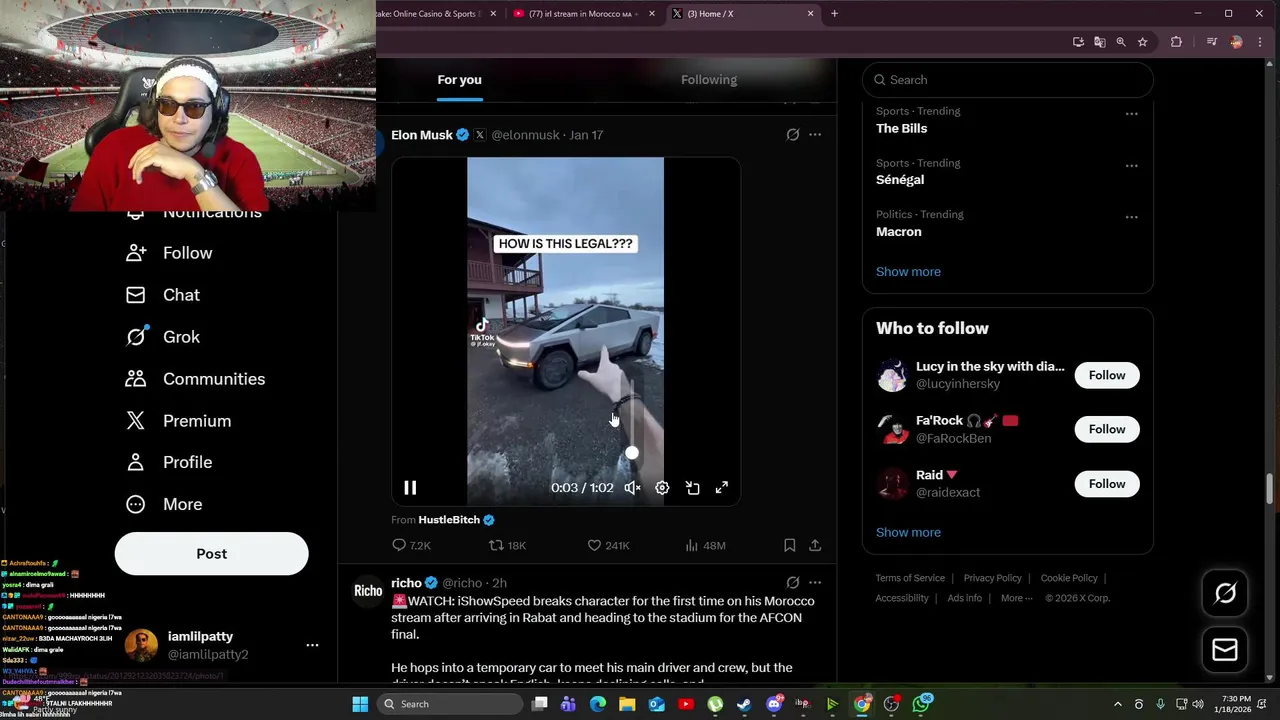Viewport: 1280px width, 720px height.
Task: Switch to the YouTube irl stream tab
Action: coord(585,14)
